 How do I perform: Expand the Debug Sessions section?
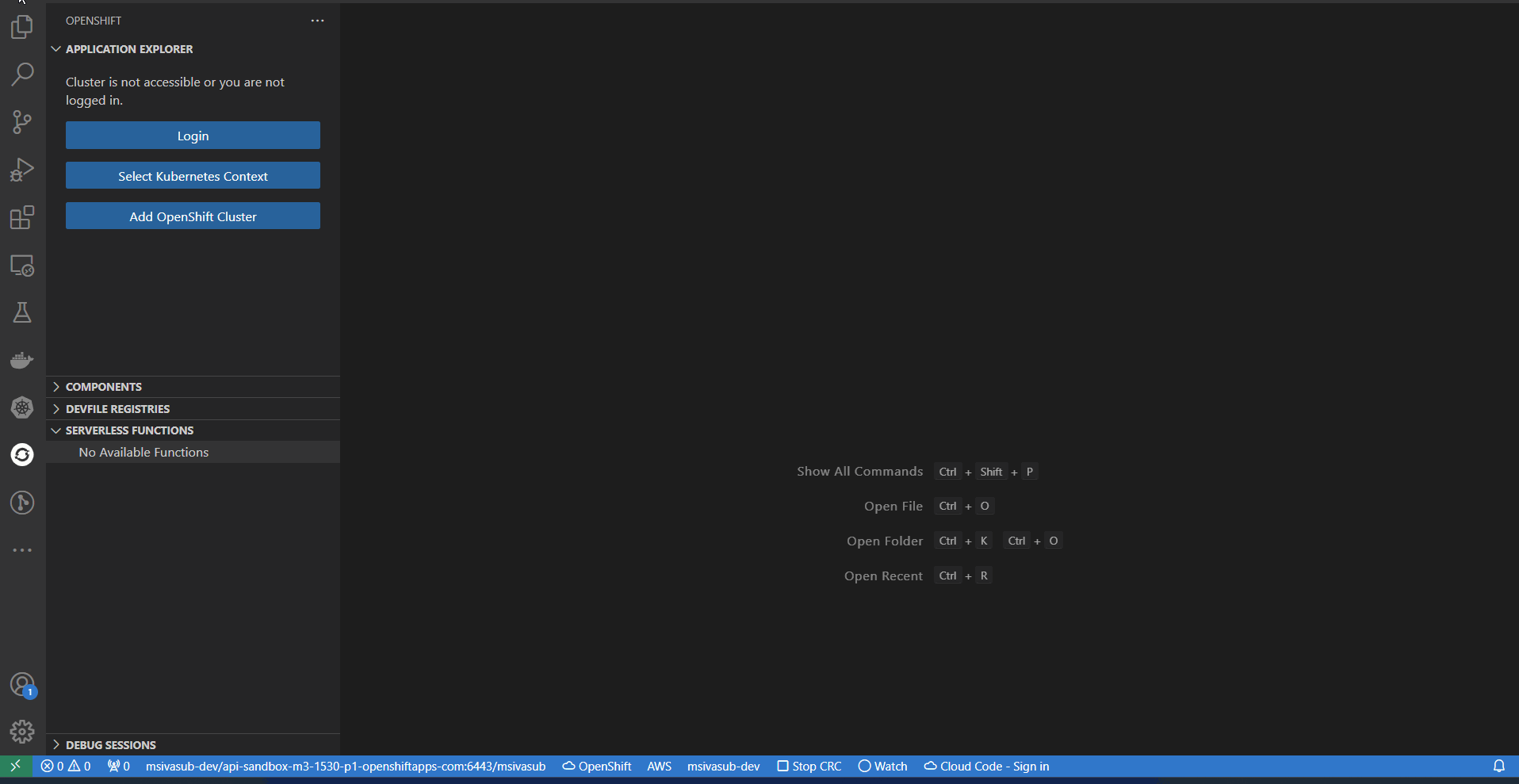coord(193,745)
